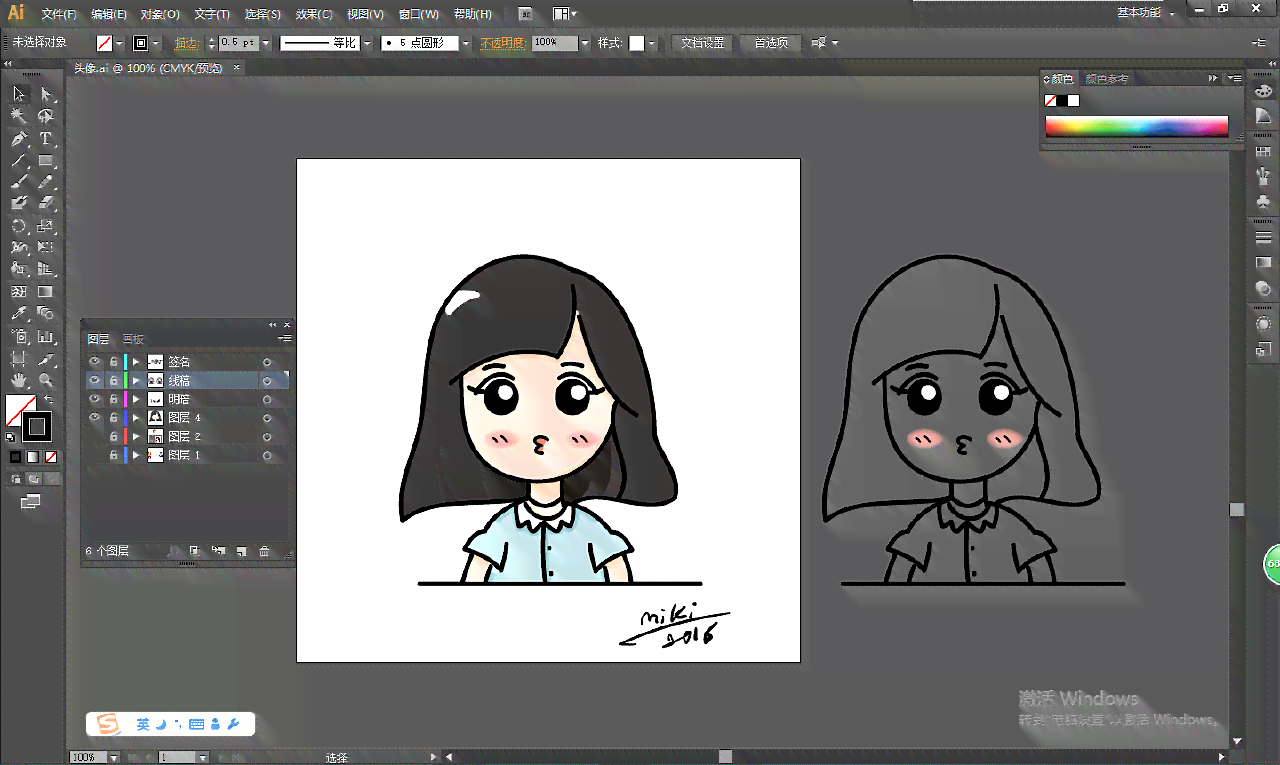The width and height of the screenshot is (1280, 765).
Task: Click the orange 描边 link
Action: coord(186,43)
